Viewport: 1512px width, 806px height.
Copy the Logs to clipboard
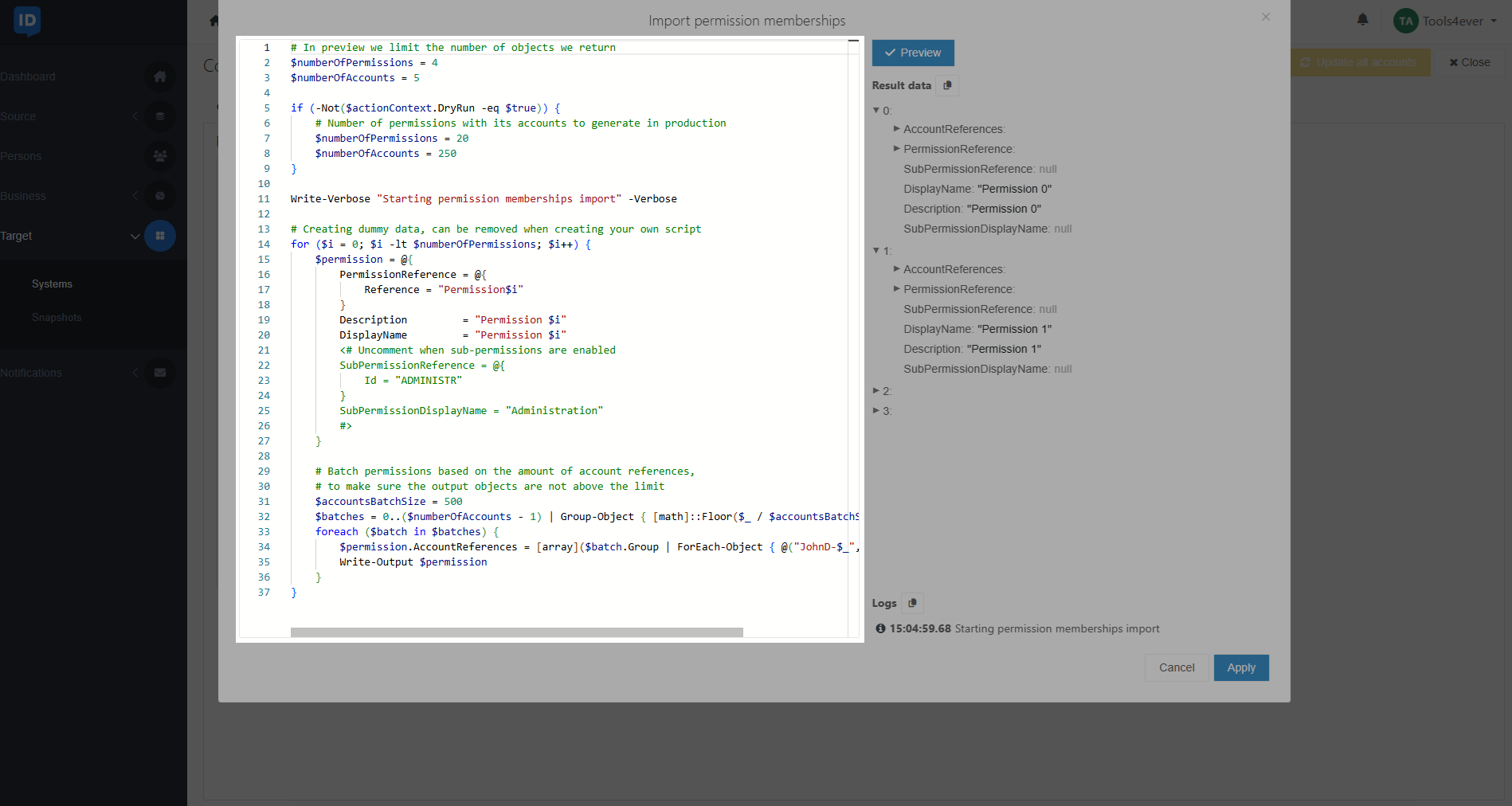912,603
